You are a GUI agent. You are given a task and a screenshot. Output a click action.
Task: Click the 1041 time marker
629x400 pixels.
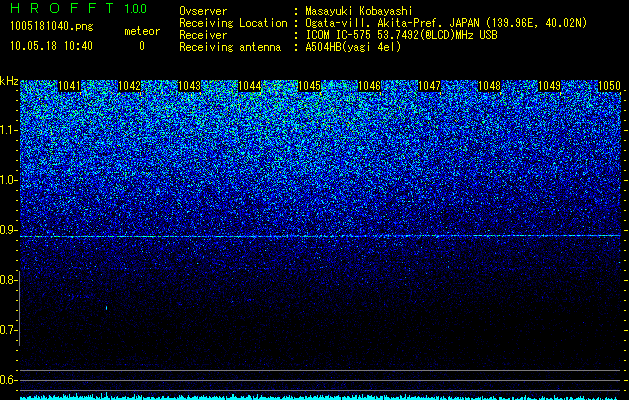69,86
